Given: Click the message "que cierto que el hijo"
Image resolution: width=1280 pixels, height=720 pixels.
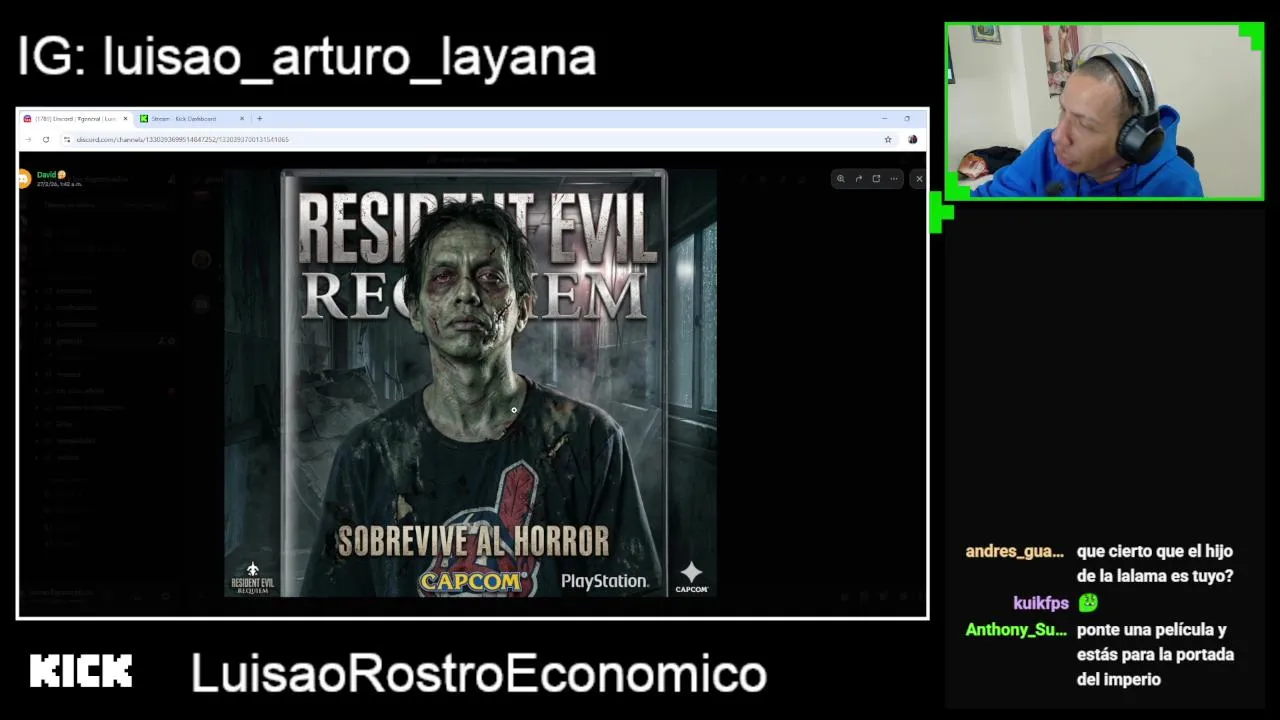Looking at the screenshot, I should (1155, 551).
